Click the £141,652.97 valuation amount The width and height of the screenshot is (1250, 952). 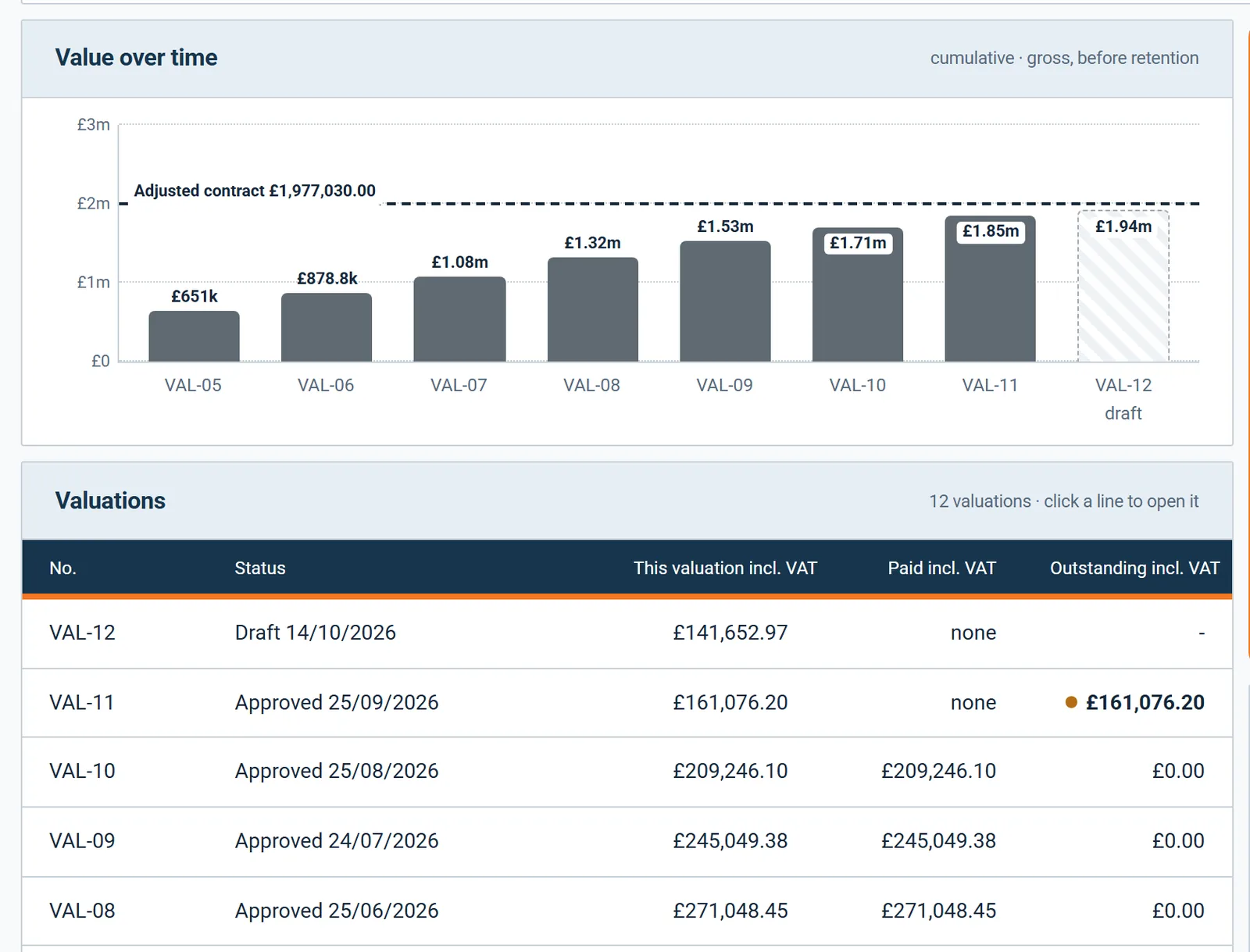730,633
